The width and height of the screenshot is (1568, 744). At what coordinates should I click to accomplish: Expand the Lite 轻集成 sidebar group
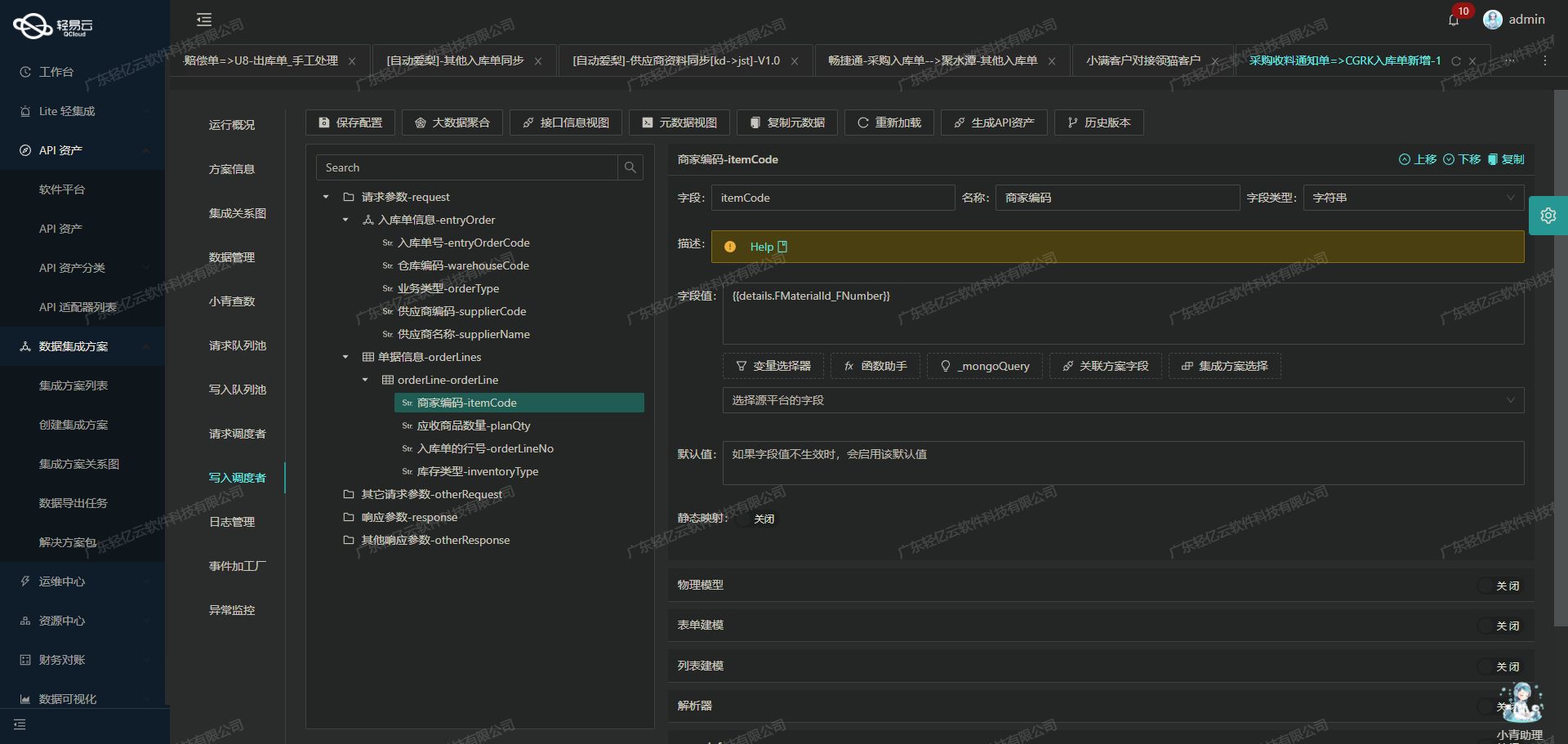[x=82, y=111]
